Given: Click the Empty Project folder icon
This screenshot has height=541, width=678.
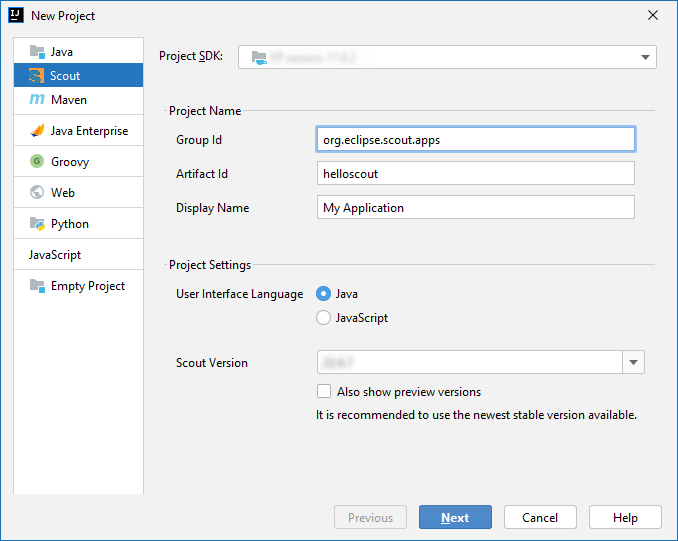Looking at the screenshot, I should pos(37,286).
